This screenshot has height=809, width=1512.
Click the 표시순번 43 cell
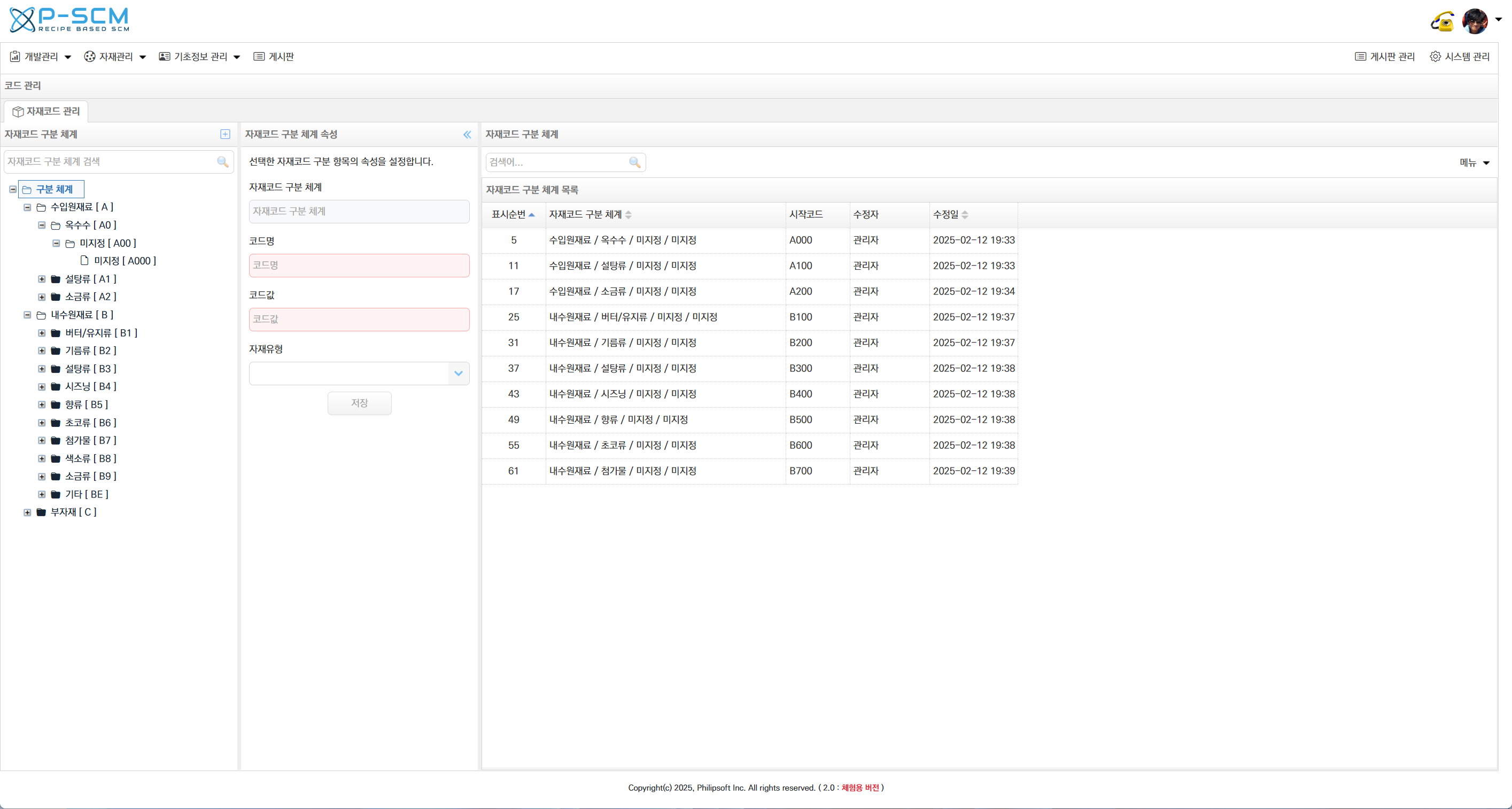(x=514, y=394)
